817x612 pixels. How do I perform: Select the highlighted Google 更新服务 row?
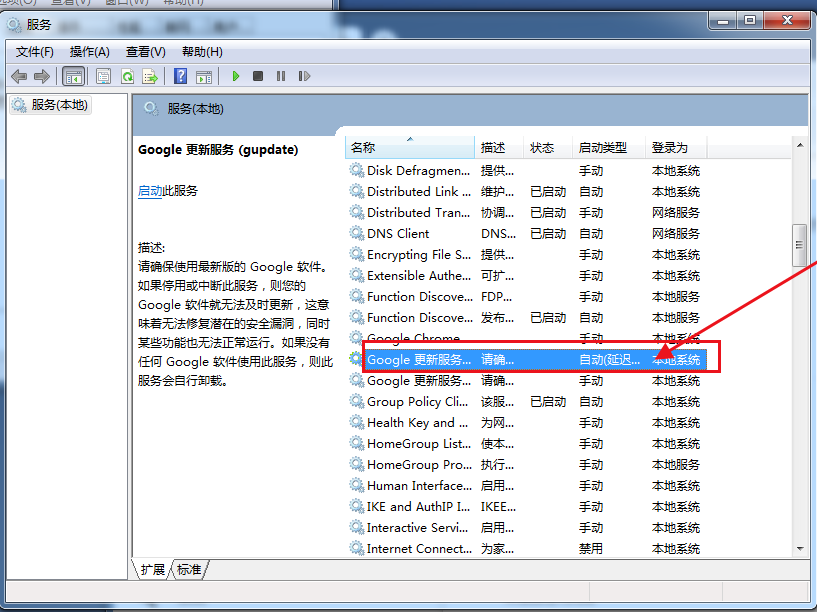tap(525, 359)
